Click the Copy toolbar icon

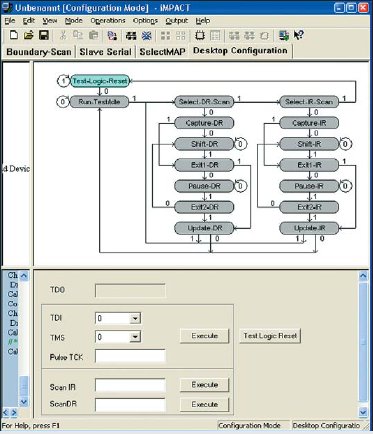coord(78,35)
